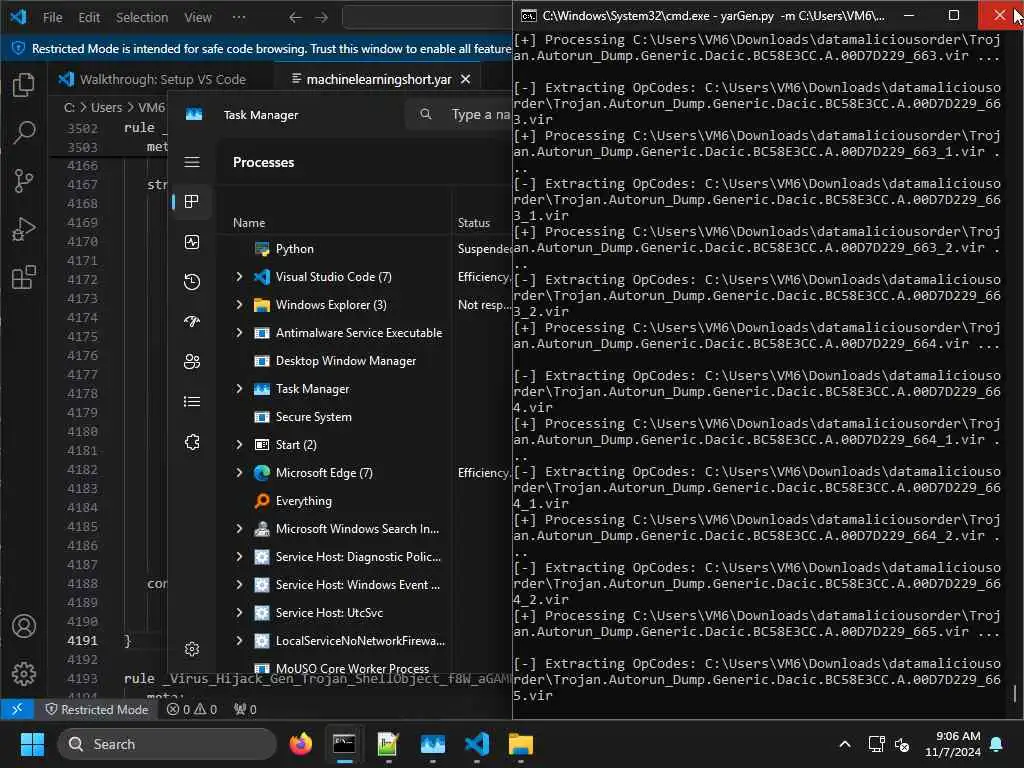Screen dimensions: 1024x768
Task: Click network icon in system tray
Action: [876, 744]
